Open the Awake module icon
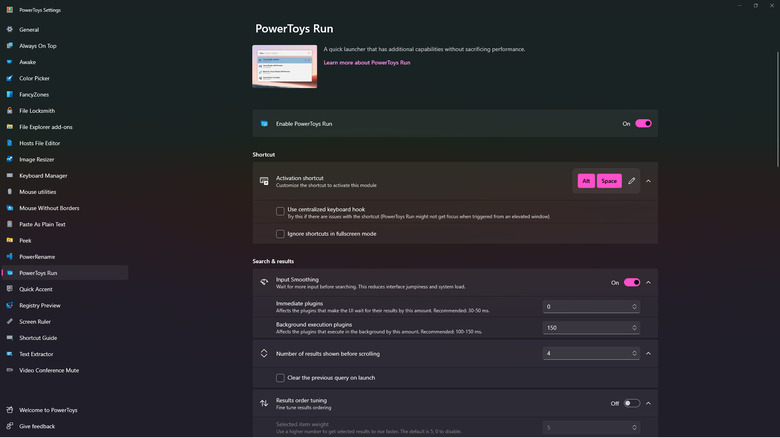This screenshot has height=438, width=780. (10, 62)
